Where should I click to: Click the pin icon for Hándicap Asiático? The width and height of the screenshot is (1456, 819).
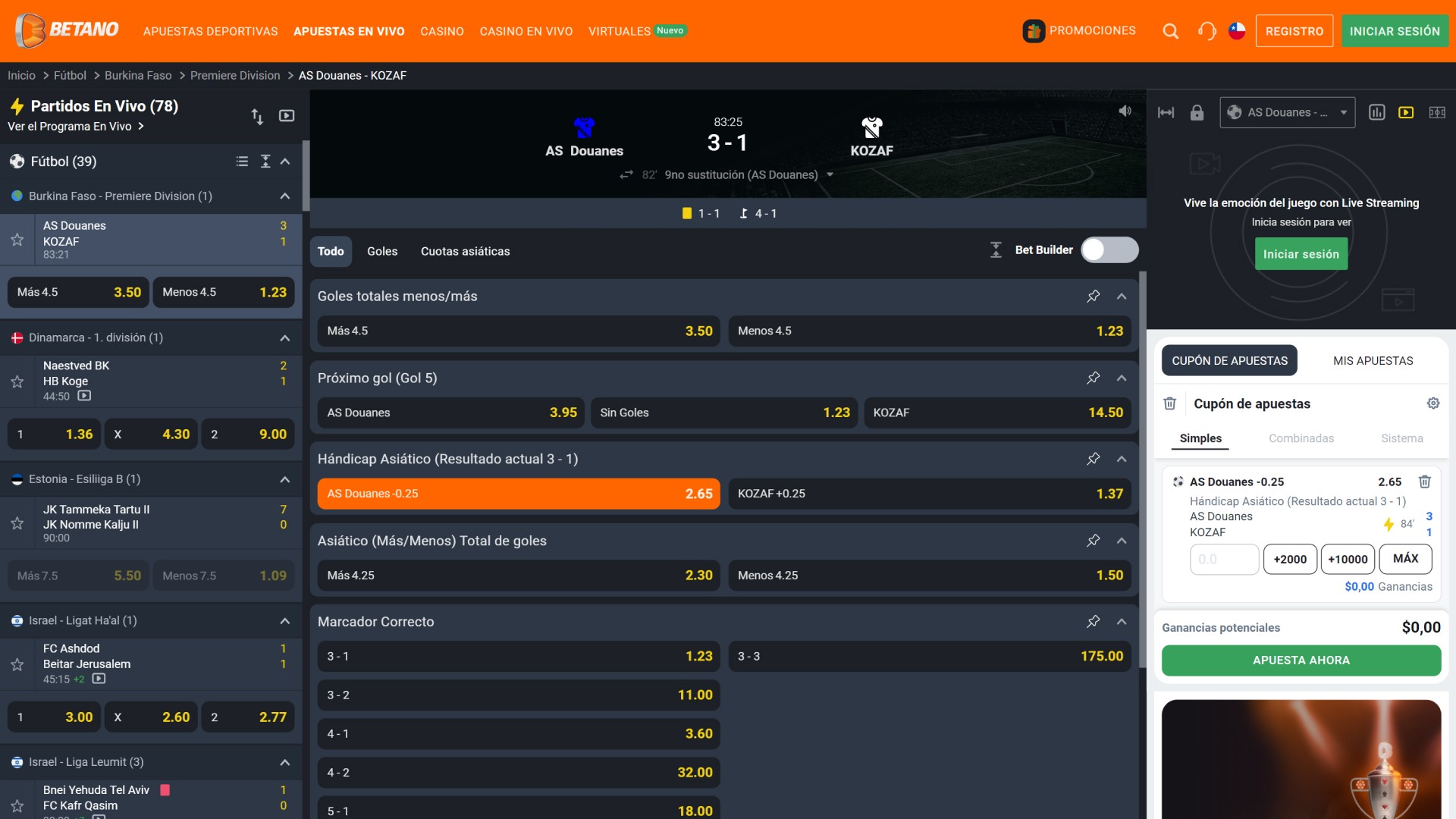click(x=1093, y=459)
